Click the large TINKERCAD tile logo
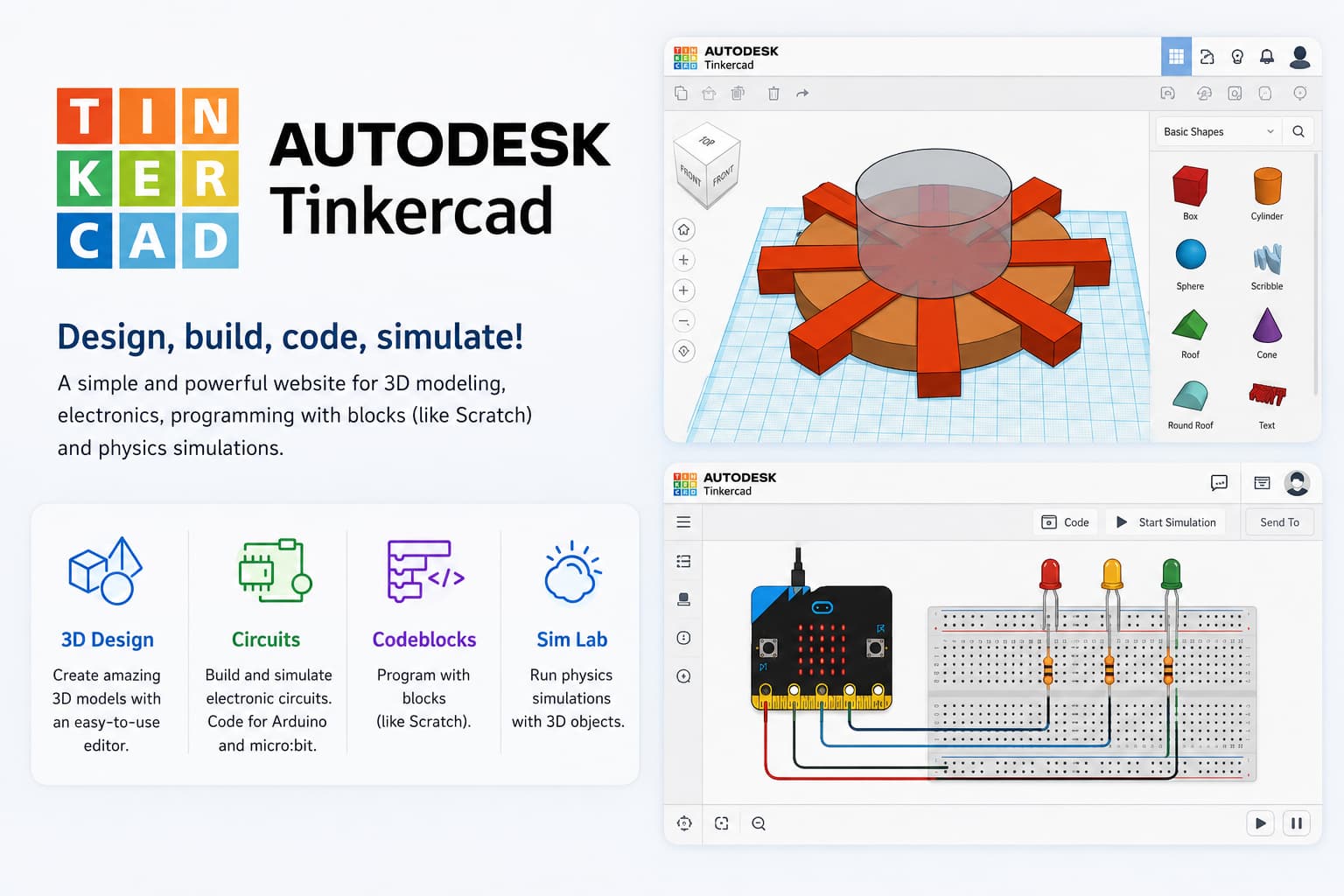The height and width of the screenshot is (896, 1344). point(148,178)
